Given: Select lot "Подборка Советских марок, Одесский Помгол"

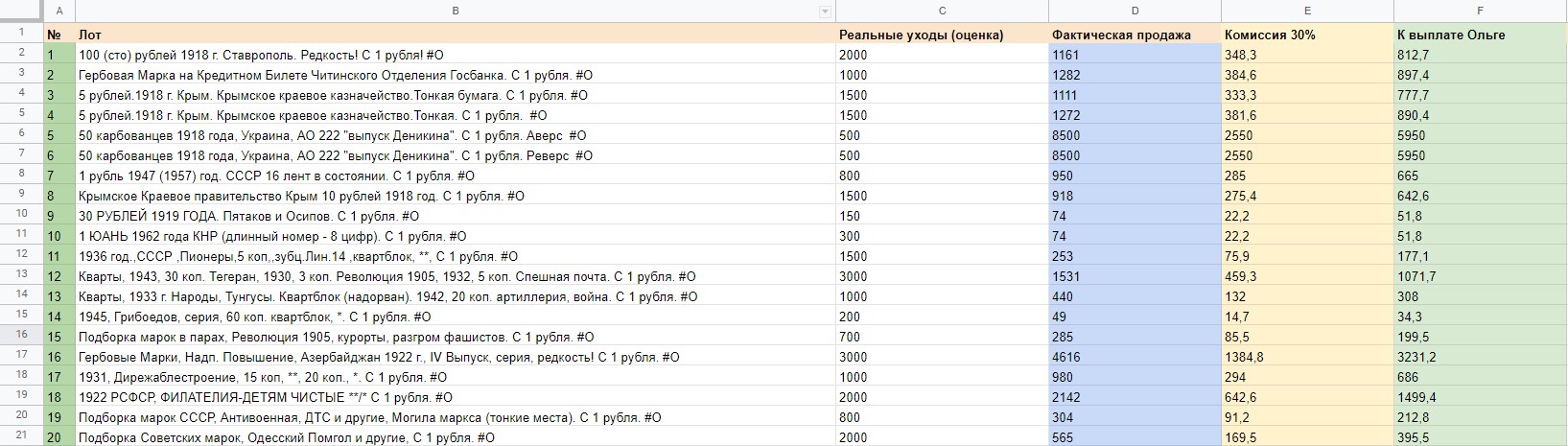Looking at the screenshot, I should (456, 437).
